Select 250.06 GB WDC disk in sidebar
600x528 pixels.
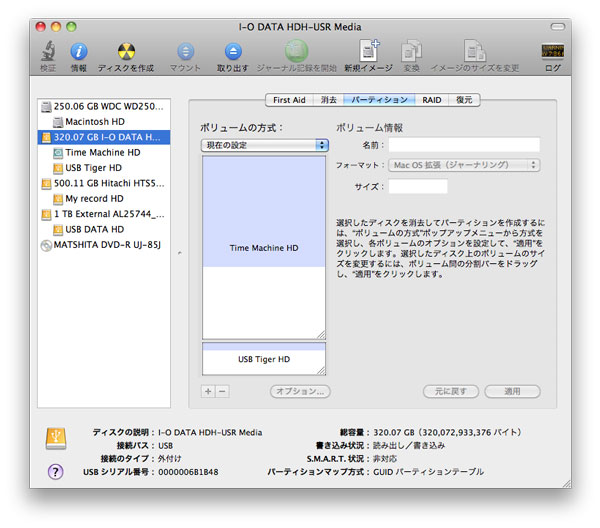click(104, 106)
